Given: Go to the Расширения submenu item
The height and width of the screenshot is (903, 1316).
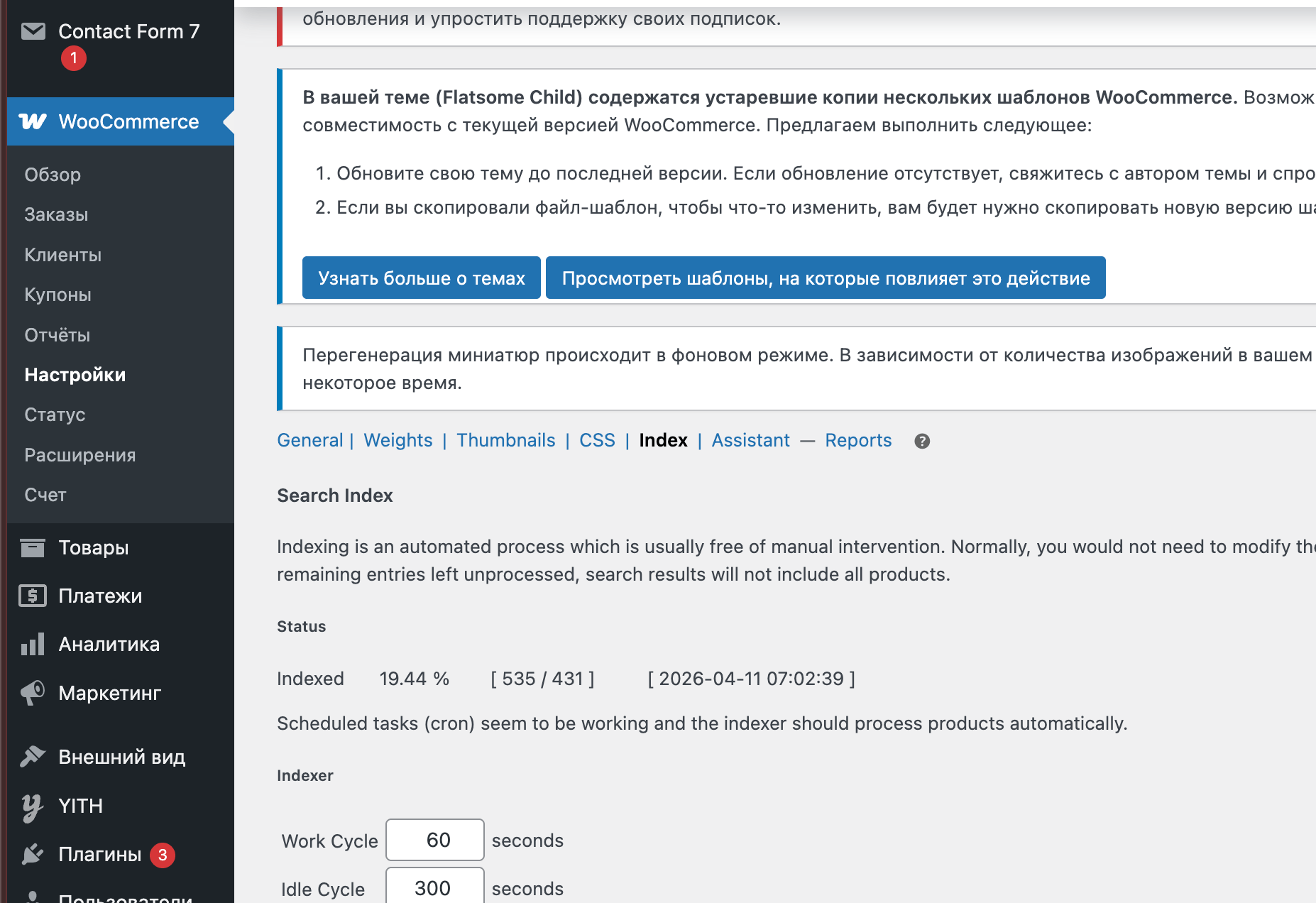Looking at the screenshot, I should [79, 455].
